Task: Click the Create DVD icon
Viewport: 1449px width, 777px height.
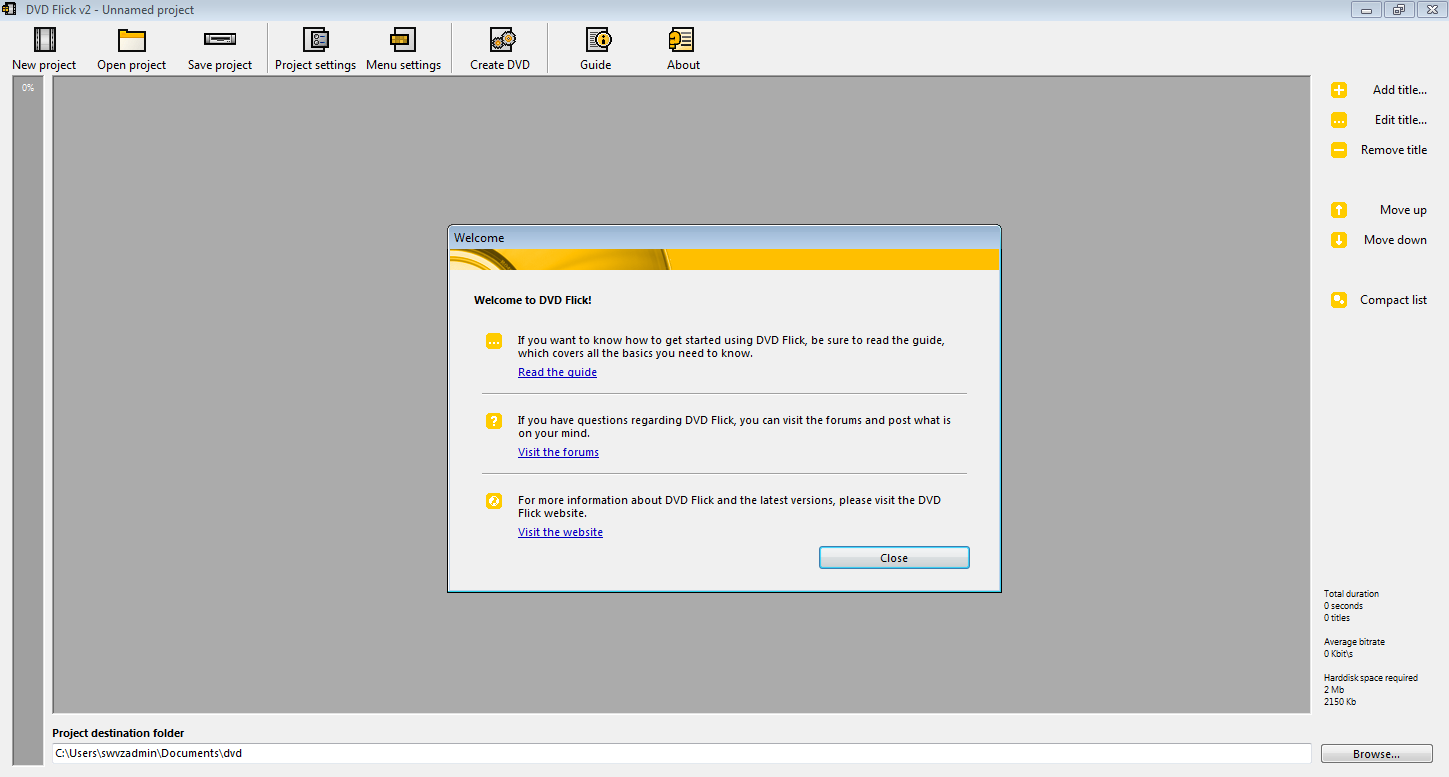Action: [501, 40]
